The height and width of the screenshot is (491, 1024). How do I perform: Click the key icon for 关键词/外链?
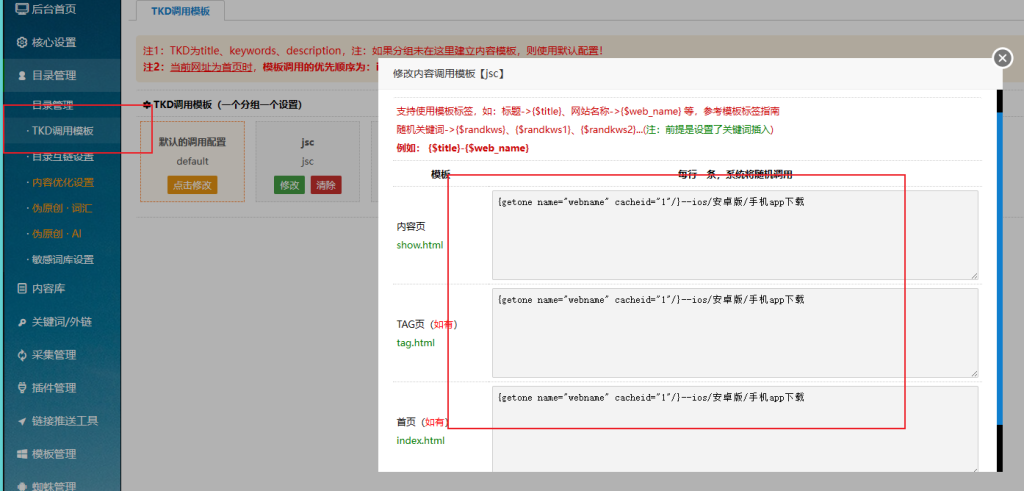coord(22,322)
